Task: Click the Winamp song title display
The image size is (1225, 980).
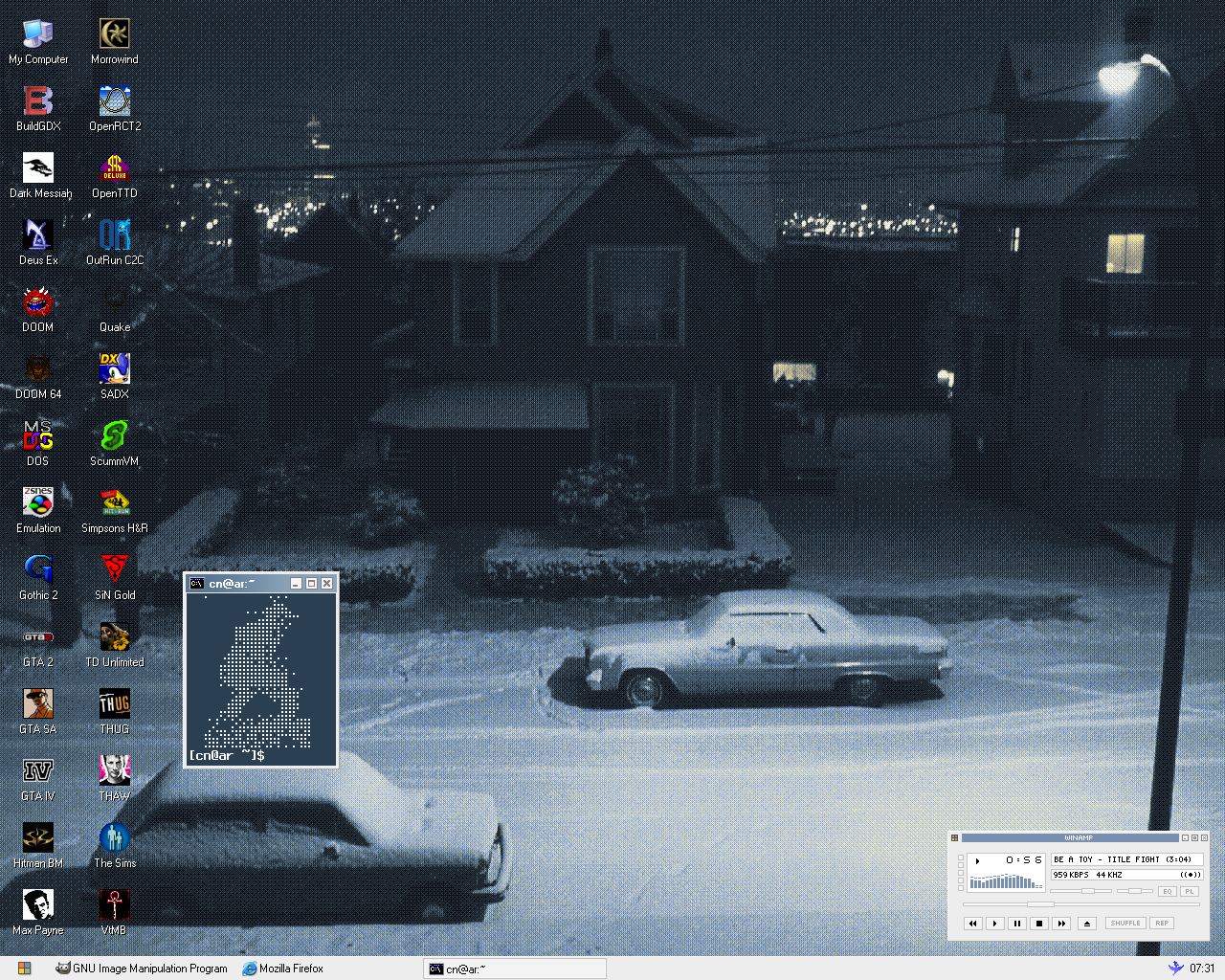Action: coord(1126,859)
